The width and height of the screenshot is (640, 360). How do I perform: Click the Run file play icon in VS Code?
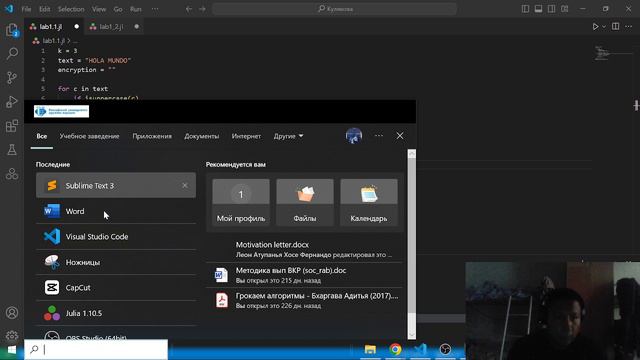[595, 27]
